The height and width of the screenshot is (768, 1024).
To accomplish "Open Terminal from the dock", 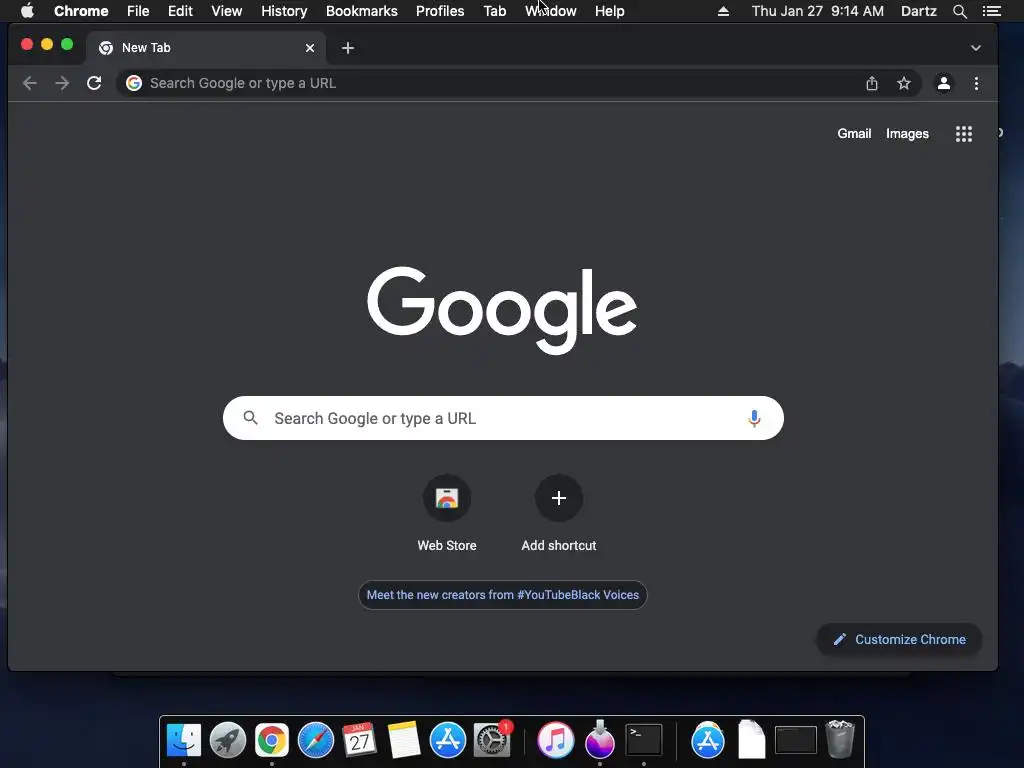I will click(644, 741).
